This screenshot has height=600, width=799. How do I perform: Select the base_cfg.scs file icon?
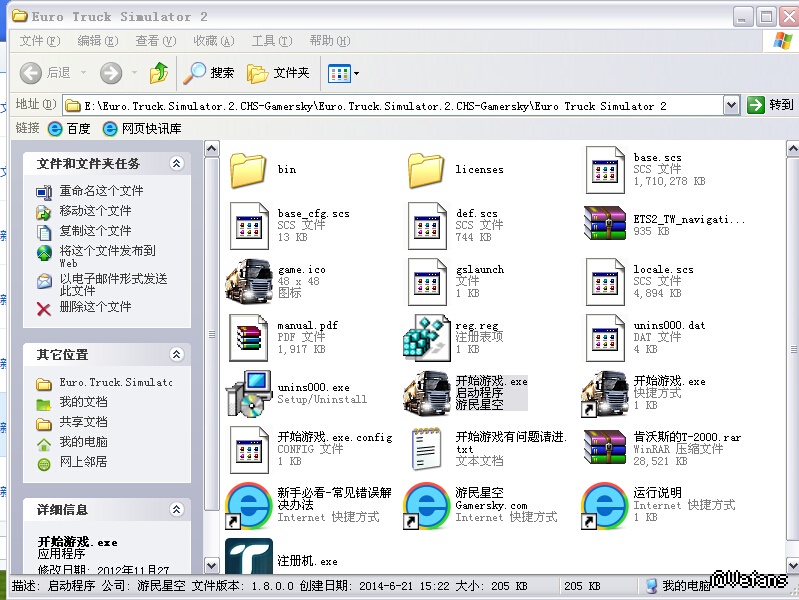[x=249, y=226]
